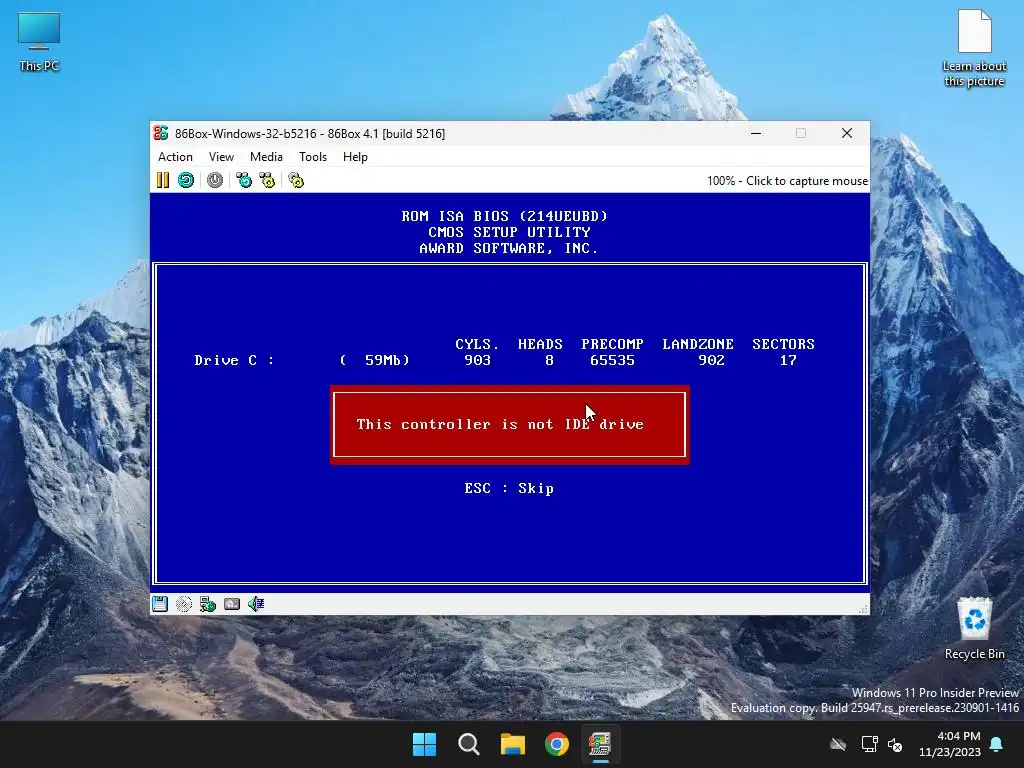Screen dimensions: 1024x768
Task: Click 'Learn about this picture' desktop icon
Action: coord(974,48)
